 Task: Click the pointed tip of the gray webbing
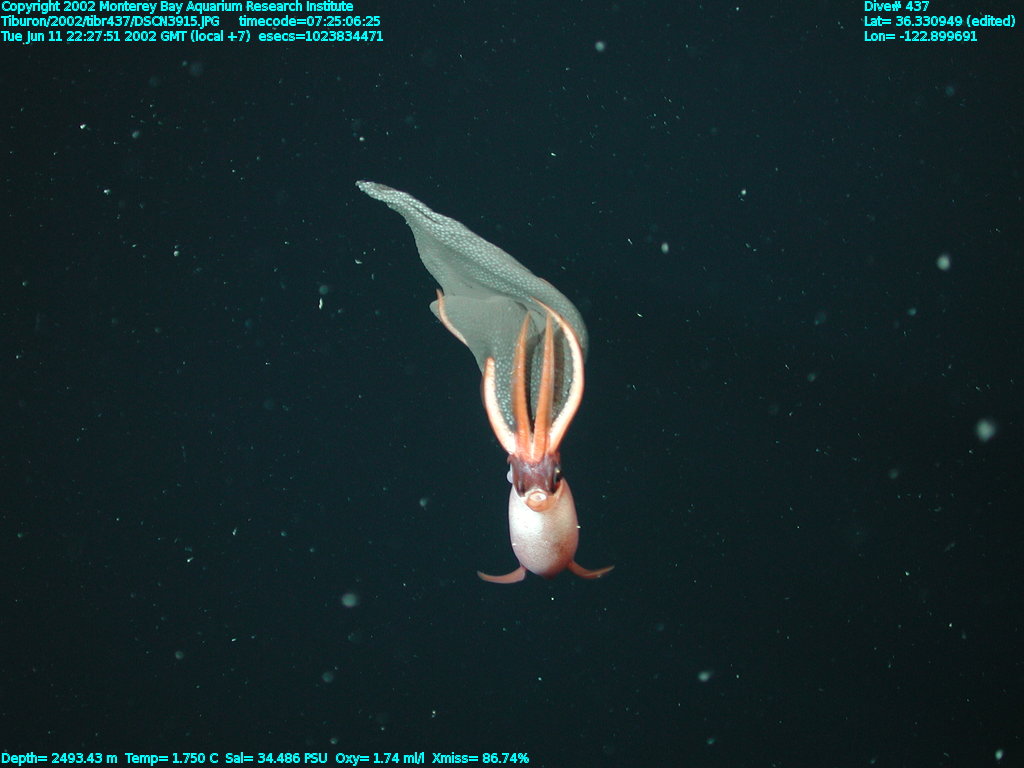tap(366, 186)
